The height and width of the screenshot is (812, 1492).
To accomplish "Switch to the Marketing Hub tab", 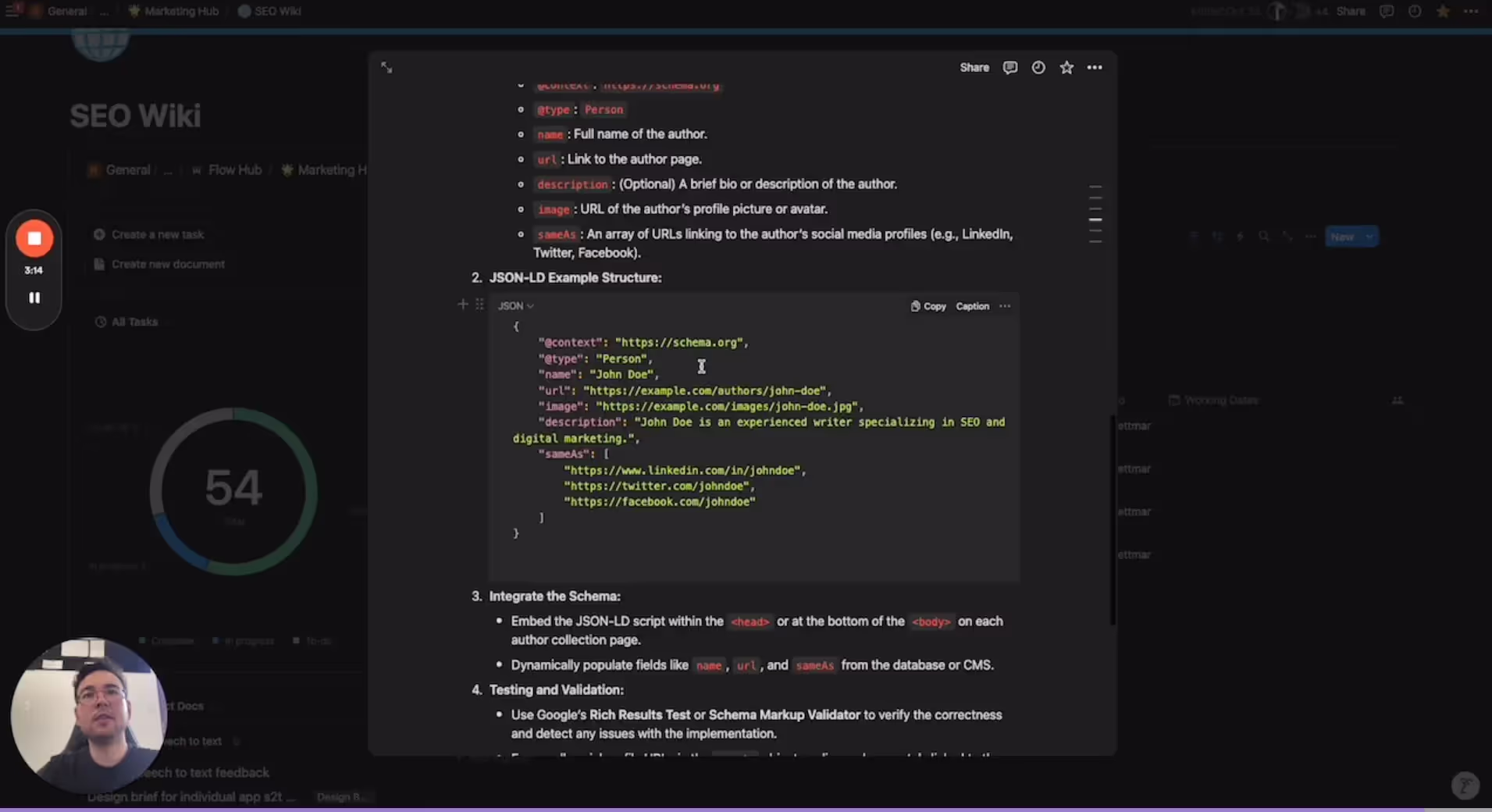I will [x=173, y=11].
